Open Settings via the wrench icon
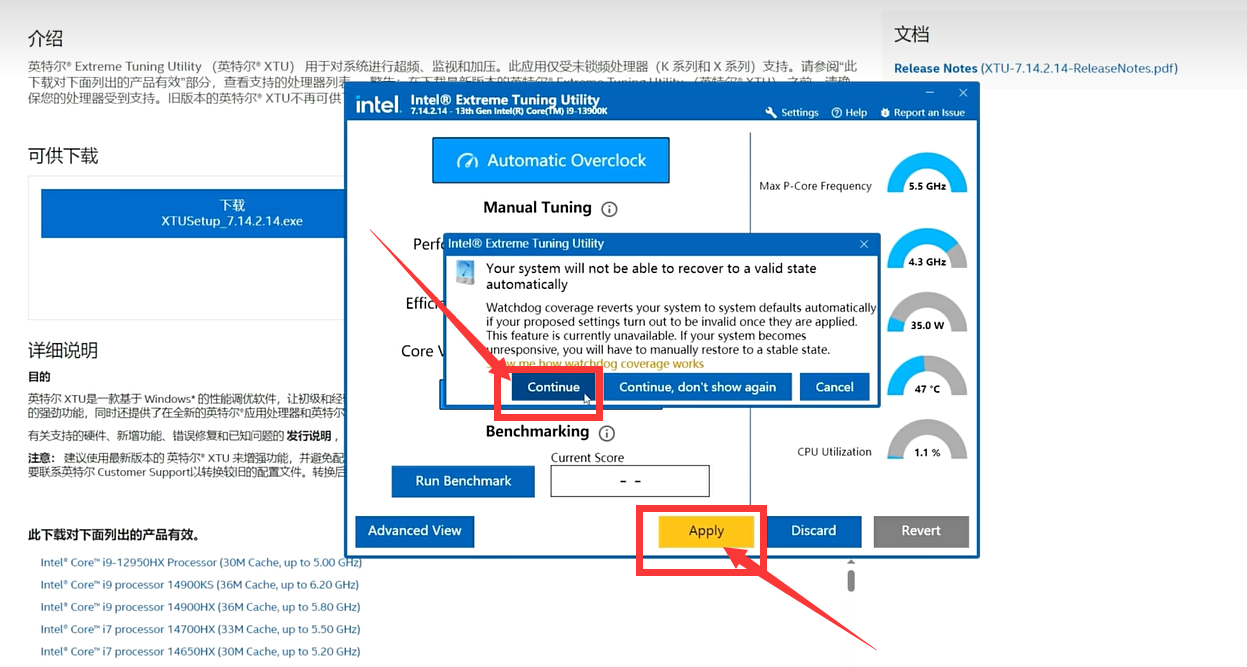 [x=771, y=113]
